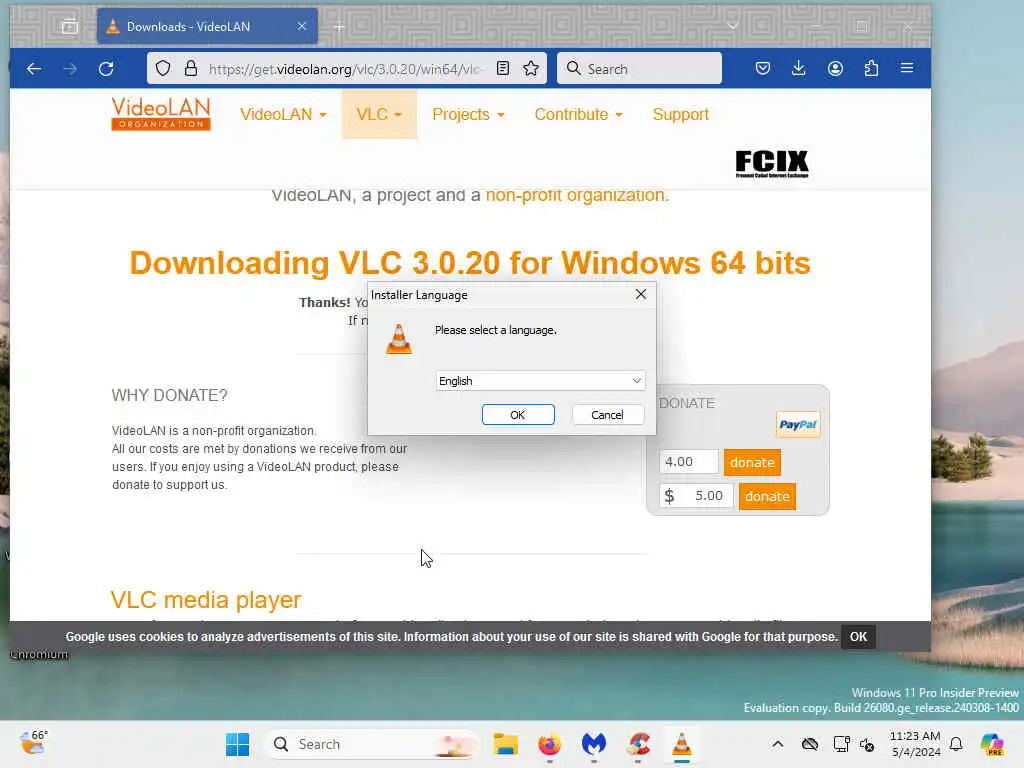Open the Firefox account icon
The height and width of the screenshot is (768, 1024).
pyautogui.click(x=835, y=69)
